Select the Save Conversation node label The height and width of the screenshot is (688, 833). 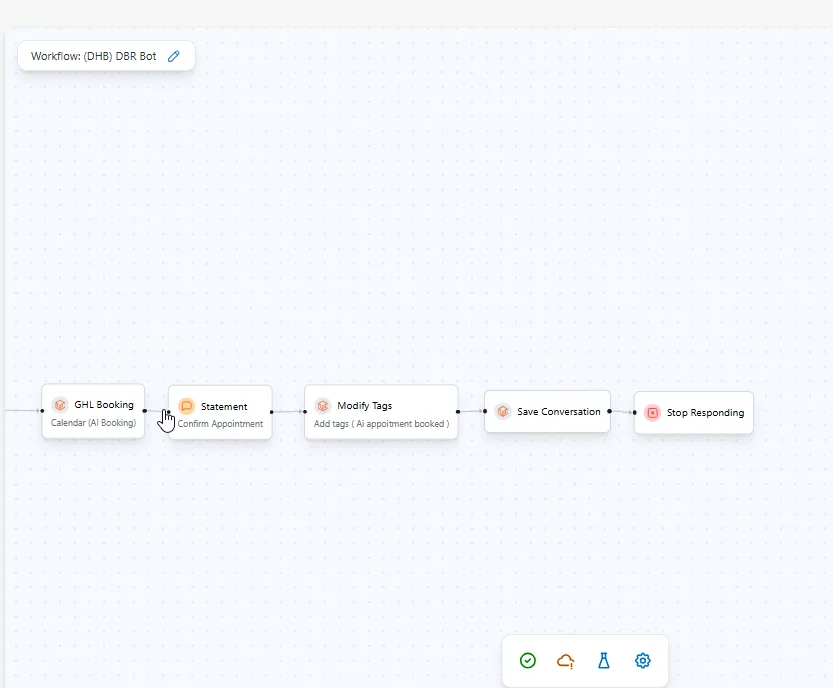pyautogui.click(x=558, y=412)
